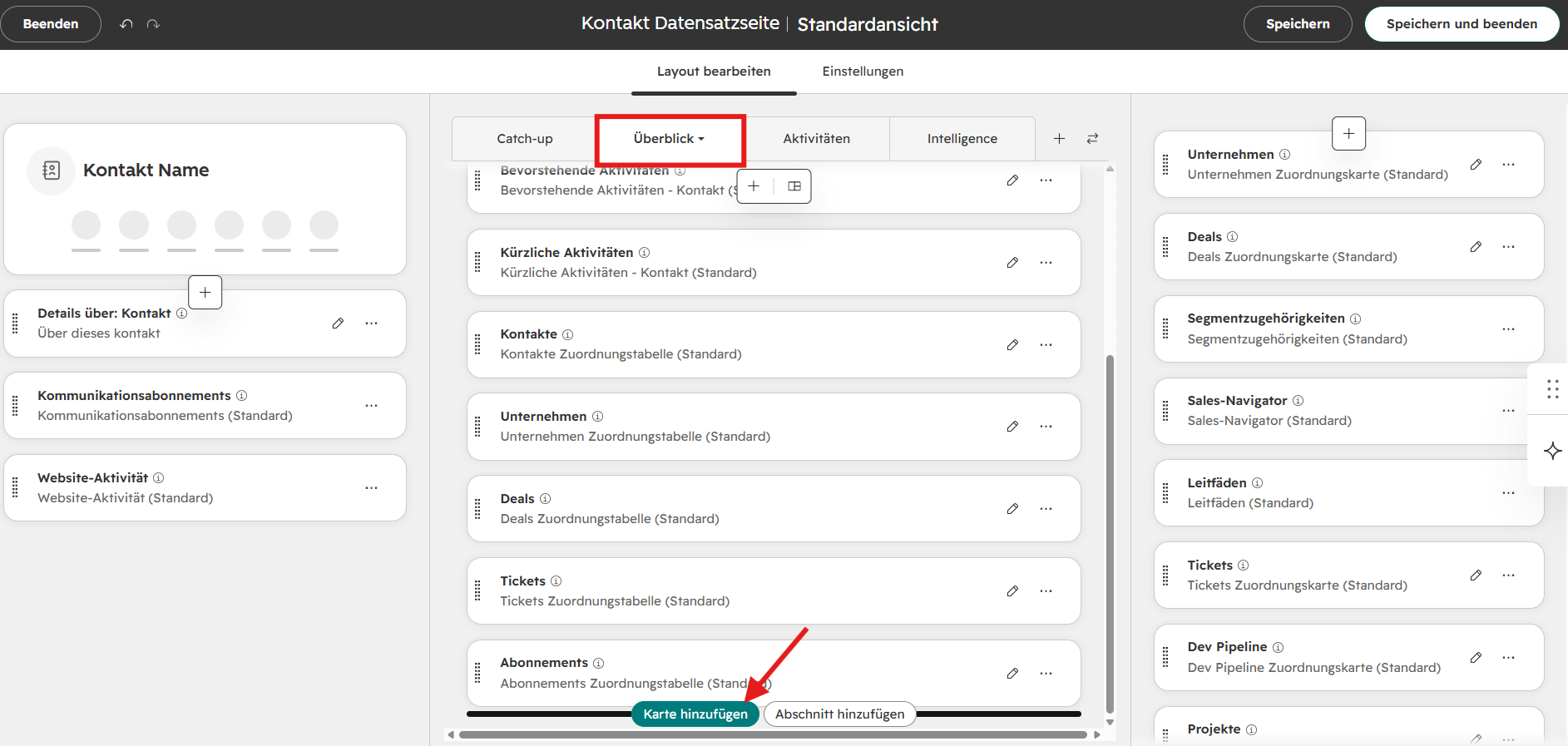Switch to the Aktivitäten tab
Image resolution: width=1568 pixels, height=746 pixels.
pos(817,139)
